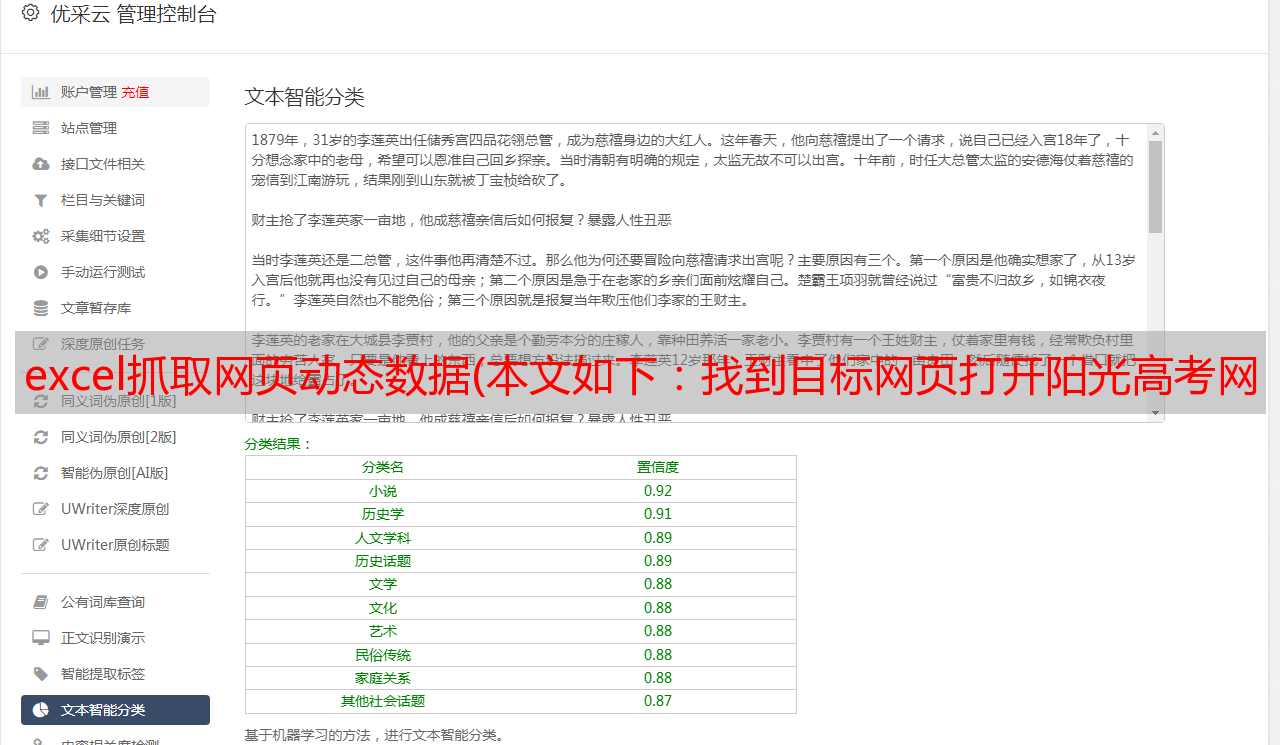Click the 优采云 管理控制台 title
Screen dimensions: 1280x745
pos(133,14)
